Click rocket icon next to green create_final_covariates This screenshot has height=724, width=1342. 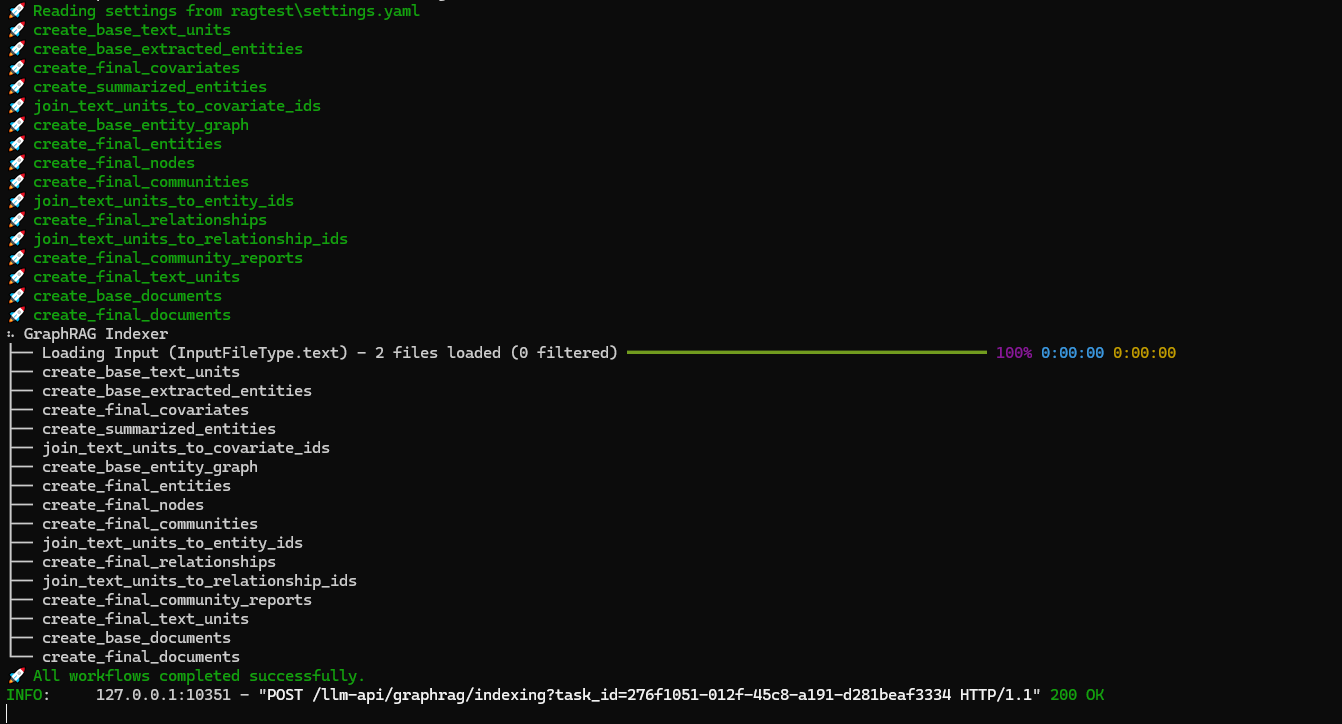point(16,68)
